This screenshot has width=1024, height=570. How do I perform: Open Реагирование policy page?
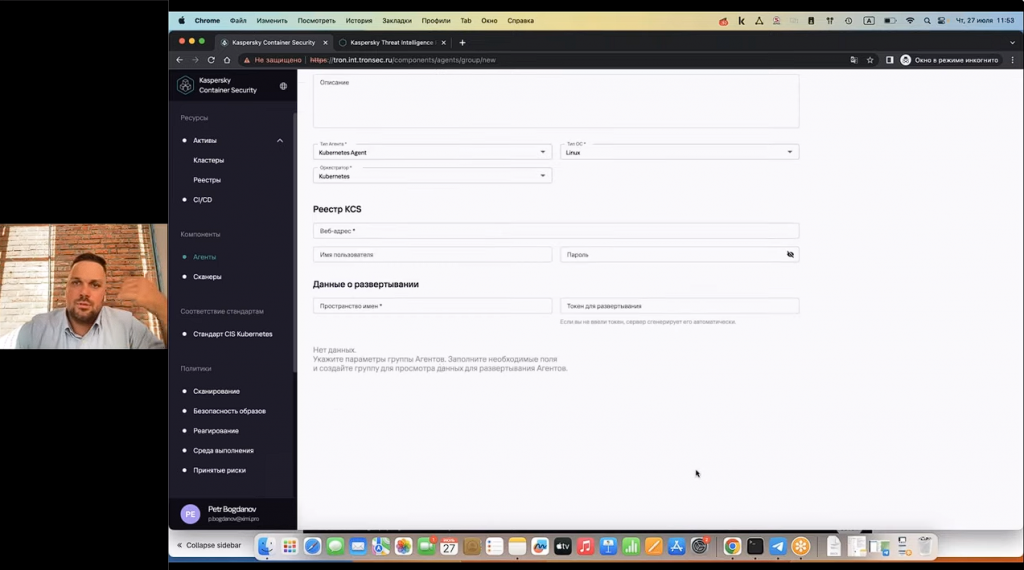tap(216, 431)
